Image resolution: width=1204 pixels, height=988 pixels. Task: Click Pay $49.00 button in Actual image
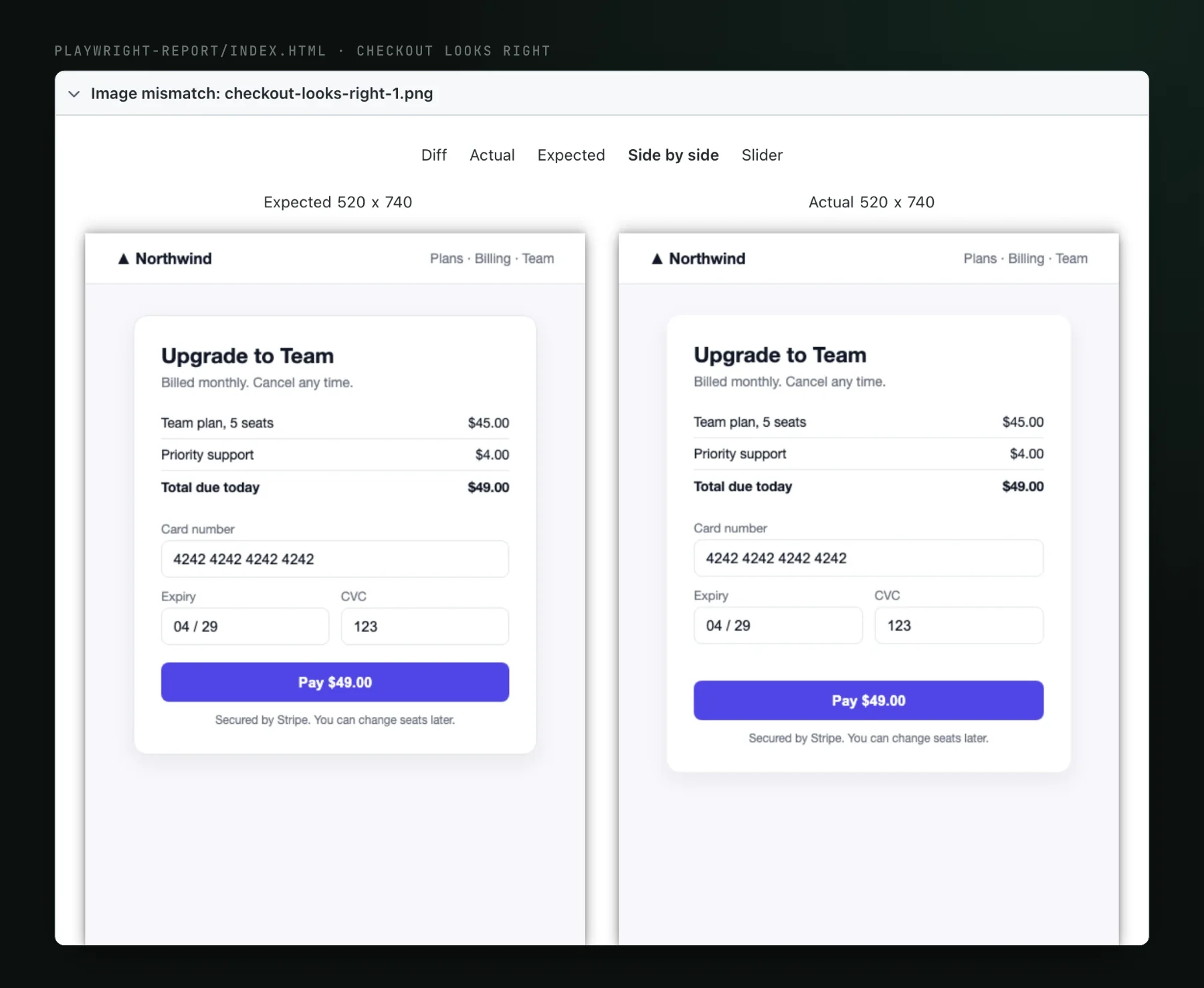868,700
